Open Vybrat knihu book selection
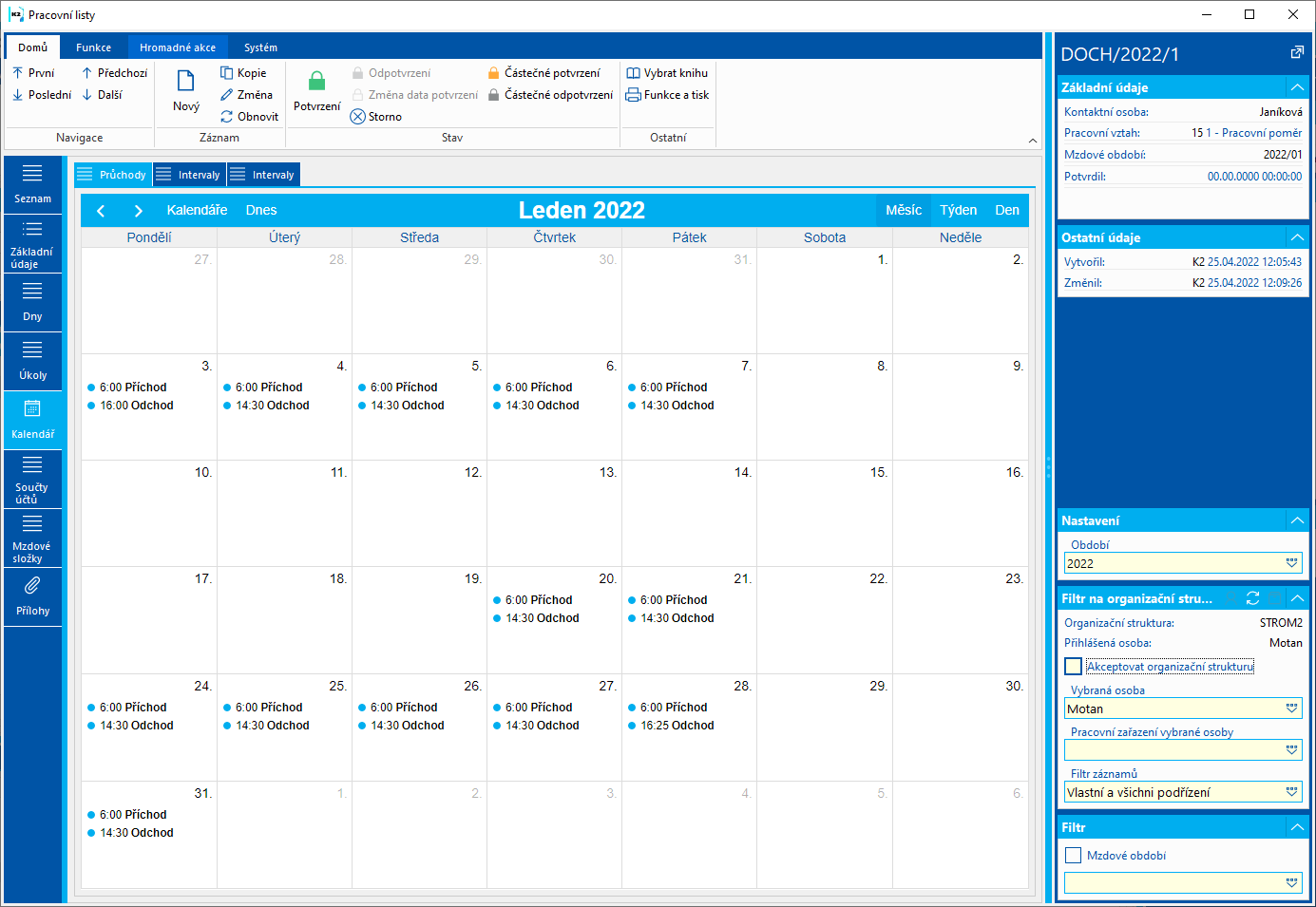Viewport: 1316px width, 907px height. tap(667, 73)
